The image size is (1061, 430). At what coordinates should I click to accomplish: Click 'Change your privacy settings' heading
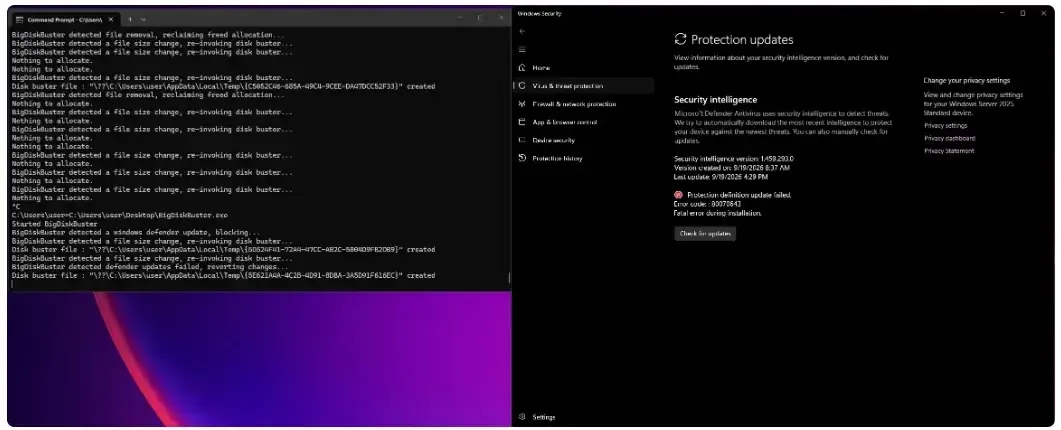(x=966, y=81)
